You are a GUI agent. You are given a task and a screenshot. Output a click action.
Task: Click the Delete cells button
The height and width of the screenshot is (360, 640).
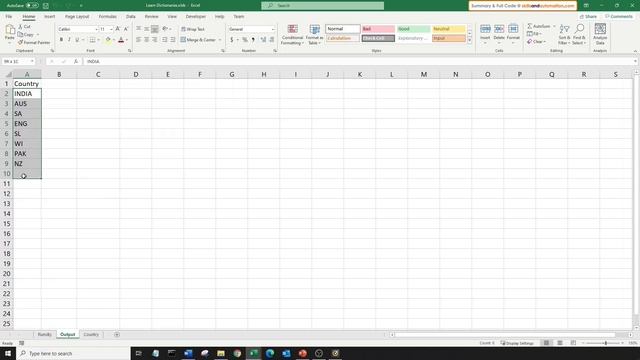[x=499, y=34]
